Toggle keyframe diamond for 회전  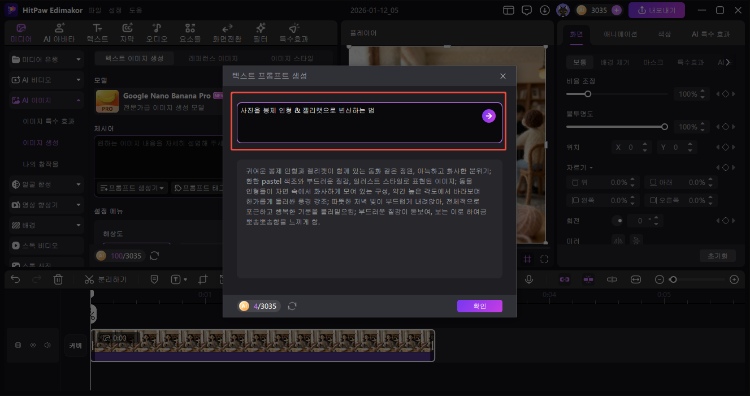point(725,220)
